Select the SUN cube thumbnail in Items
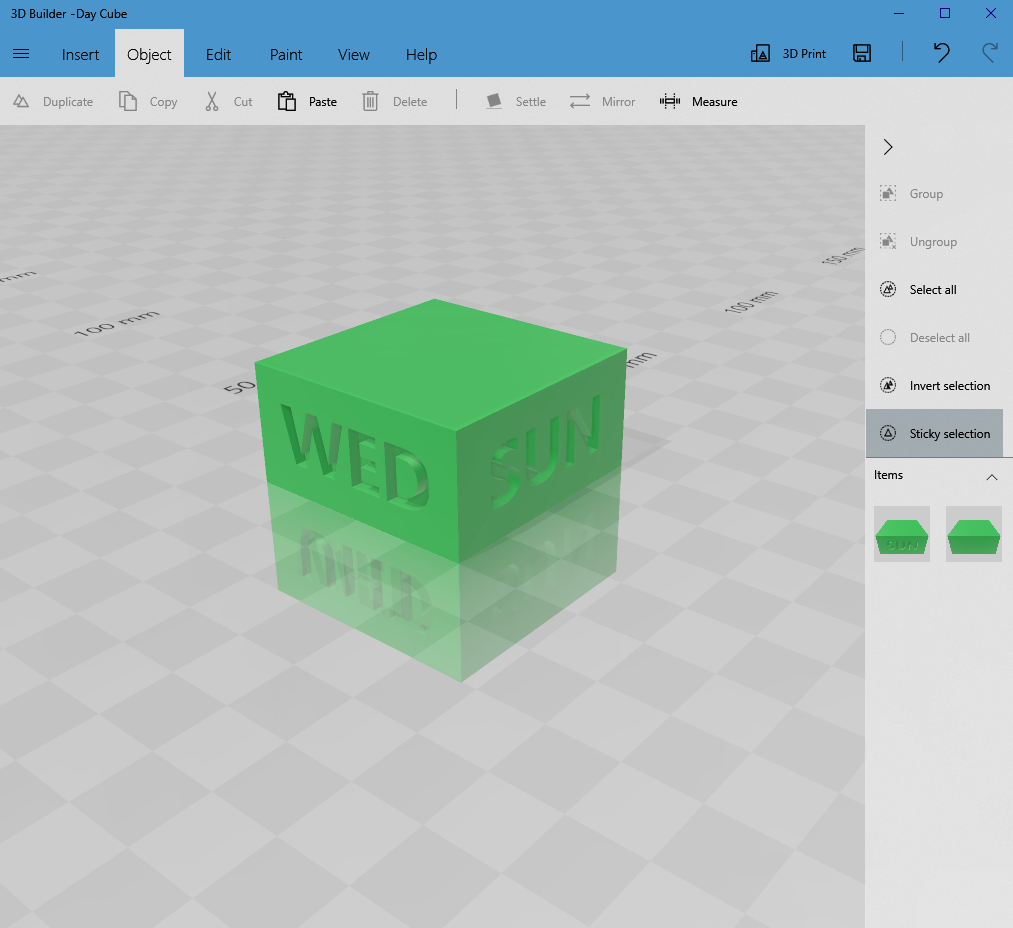The height and width of the screenshot is (928, 1013). (x=901, y=534)
